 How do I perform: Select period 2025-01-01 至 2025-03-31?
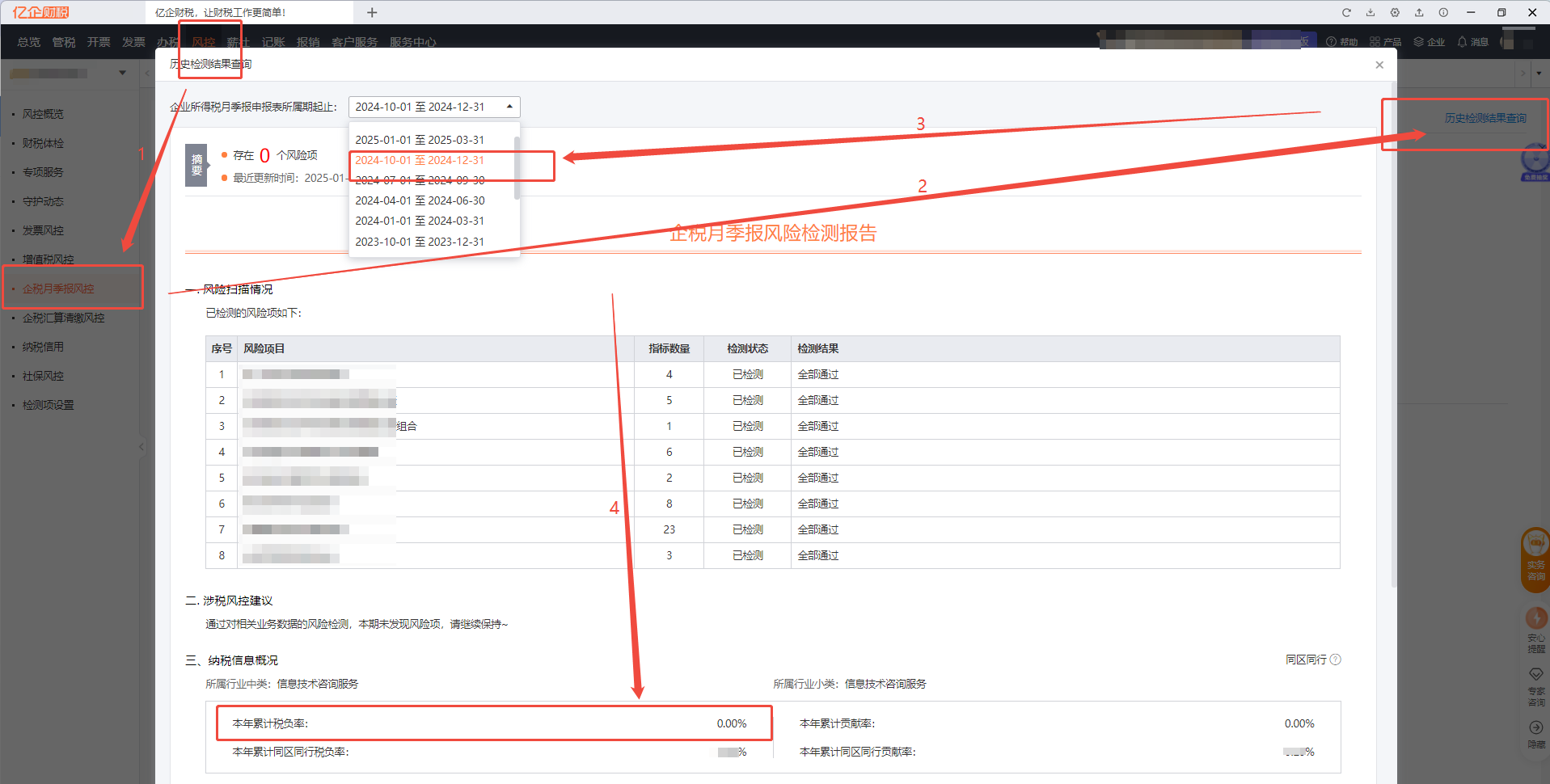(420, 140)
